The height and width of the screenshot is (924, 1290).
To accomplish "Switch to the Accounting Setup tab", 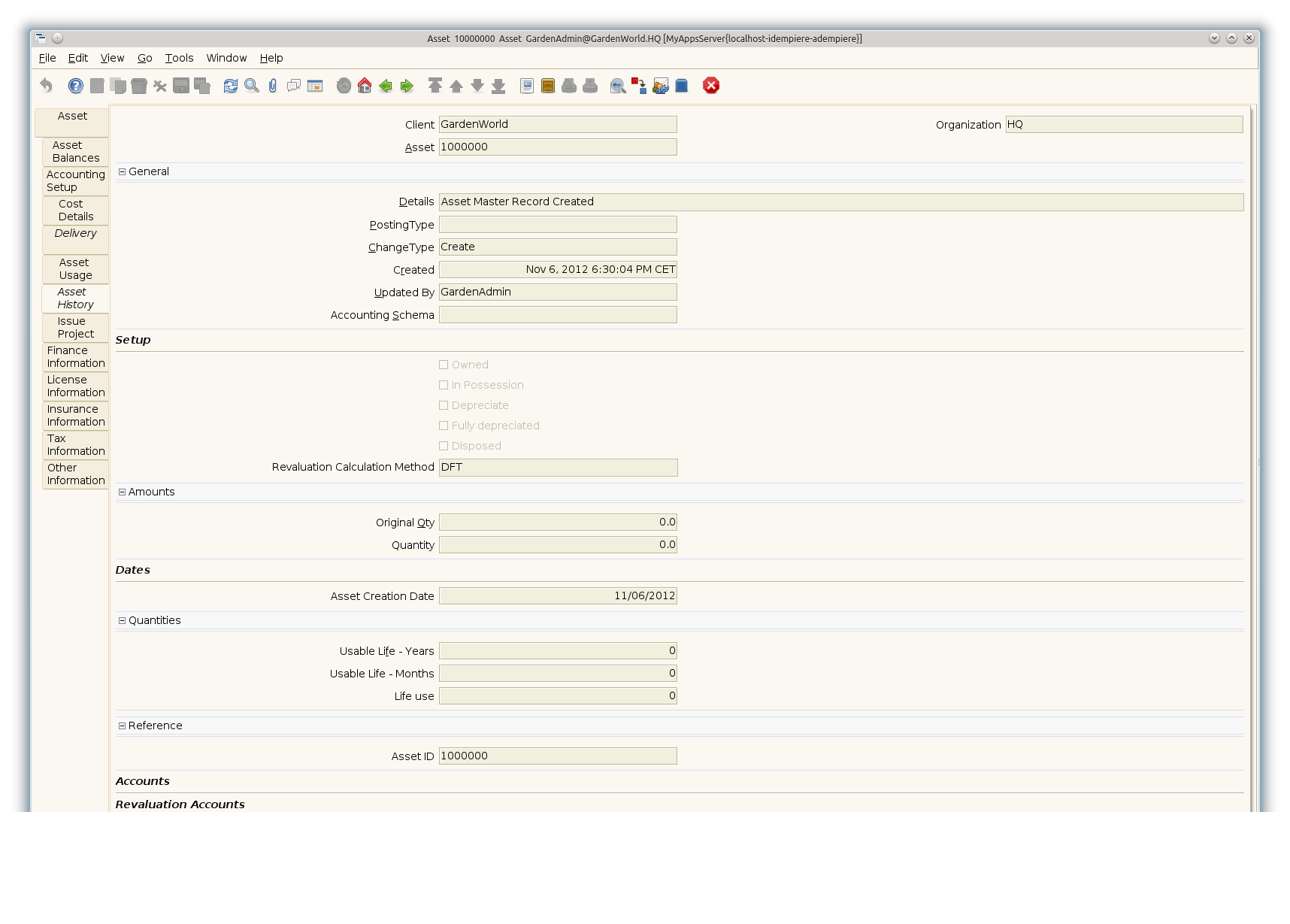I will point(76,180).
